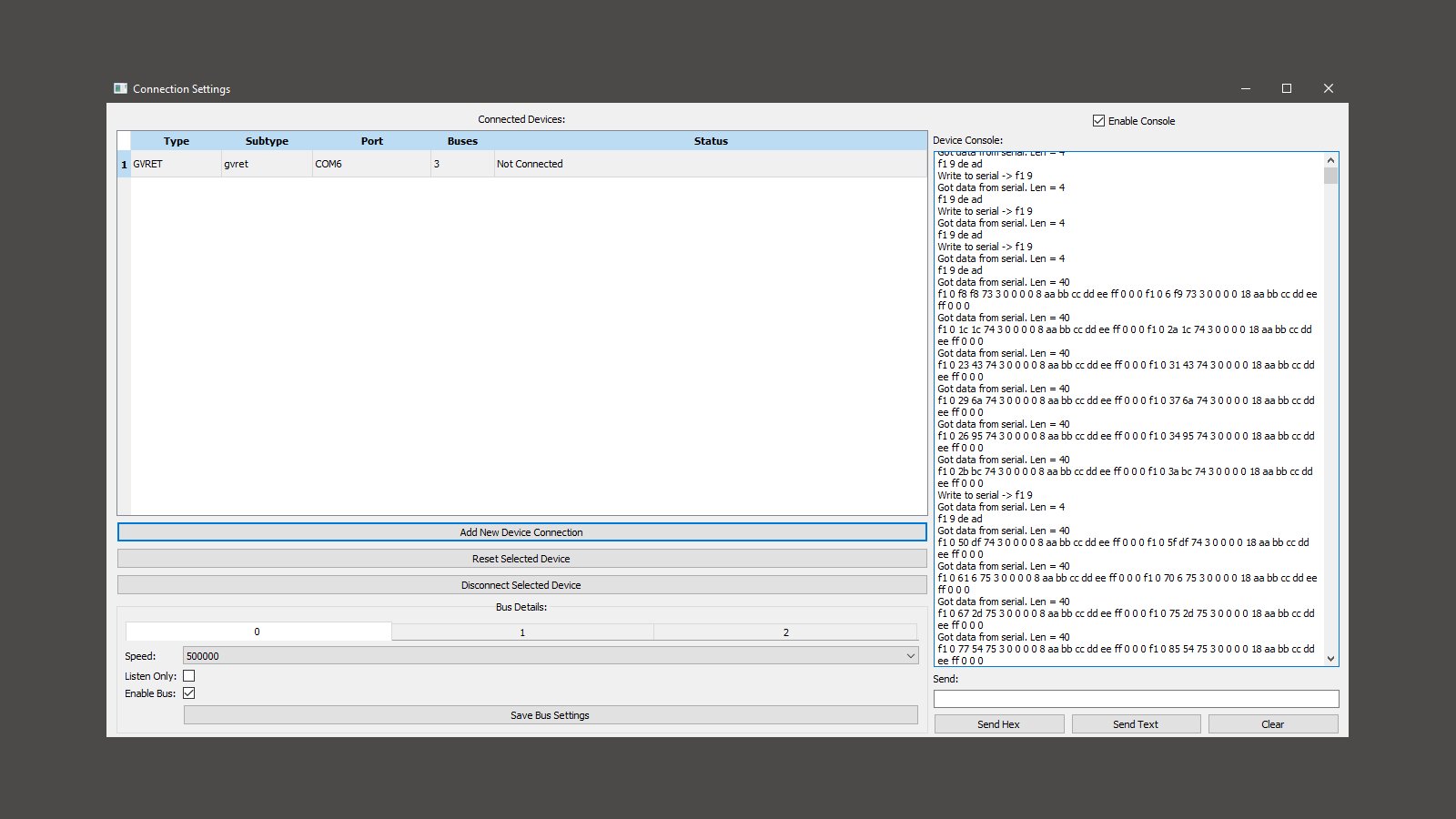Screen dimensions: 1456x819
Task: Uncheck the Enable Bus checkbox
Action: (x=188, y=693)
